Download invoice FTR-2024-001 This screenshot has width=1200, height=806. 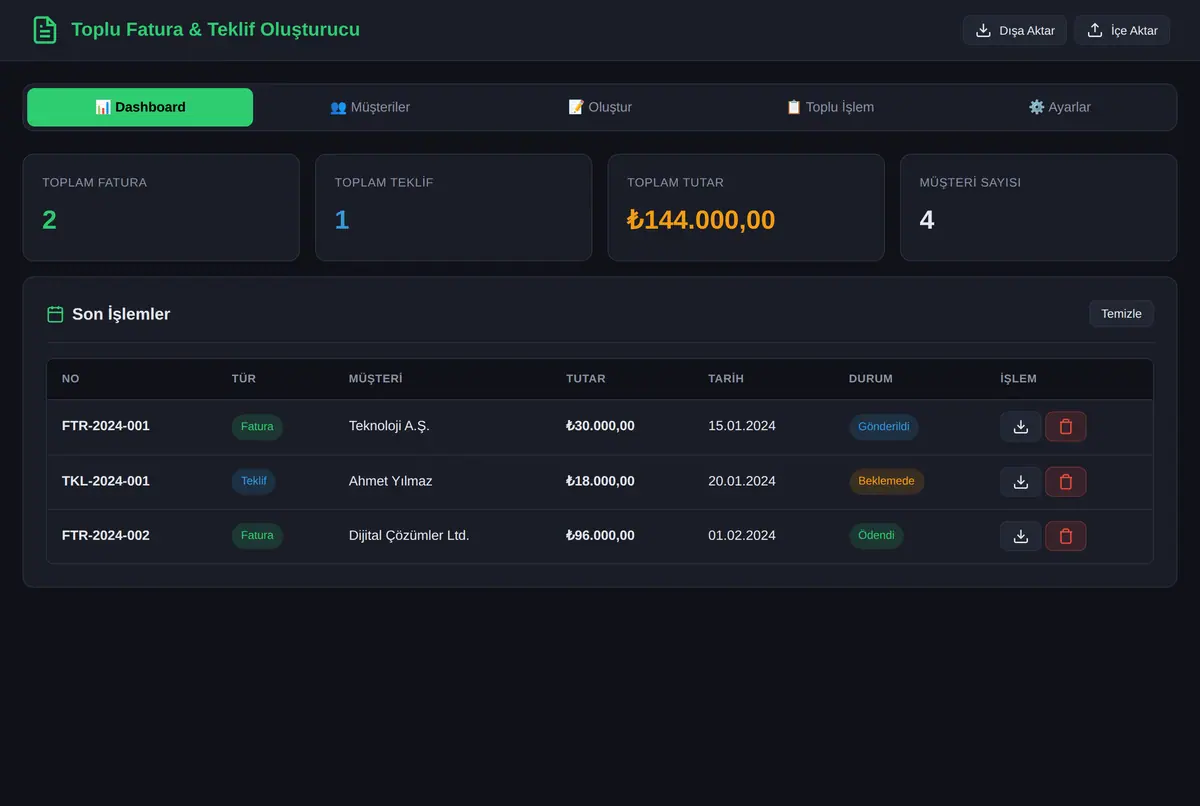pyautogui.click(x=1021, y=427)
